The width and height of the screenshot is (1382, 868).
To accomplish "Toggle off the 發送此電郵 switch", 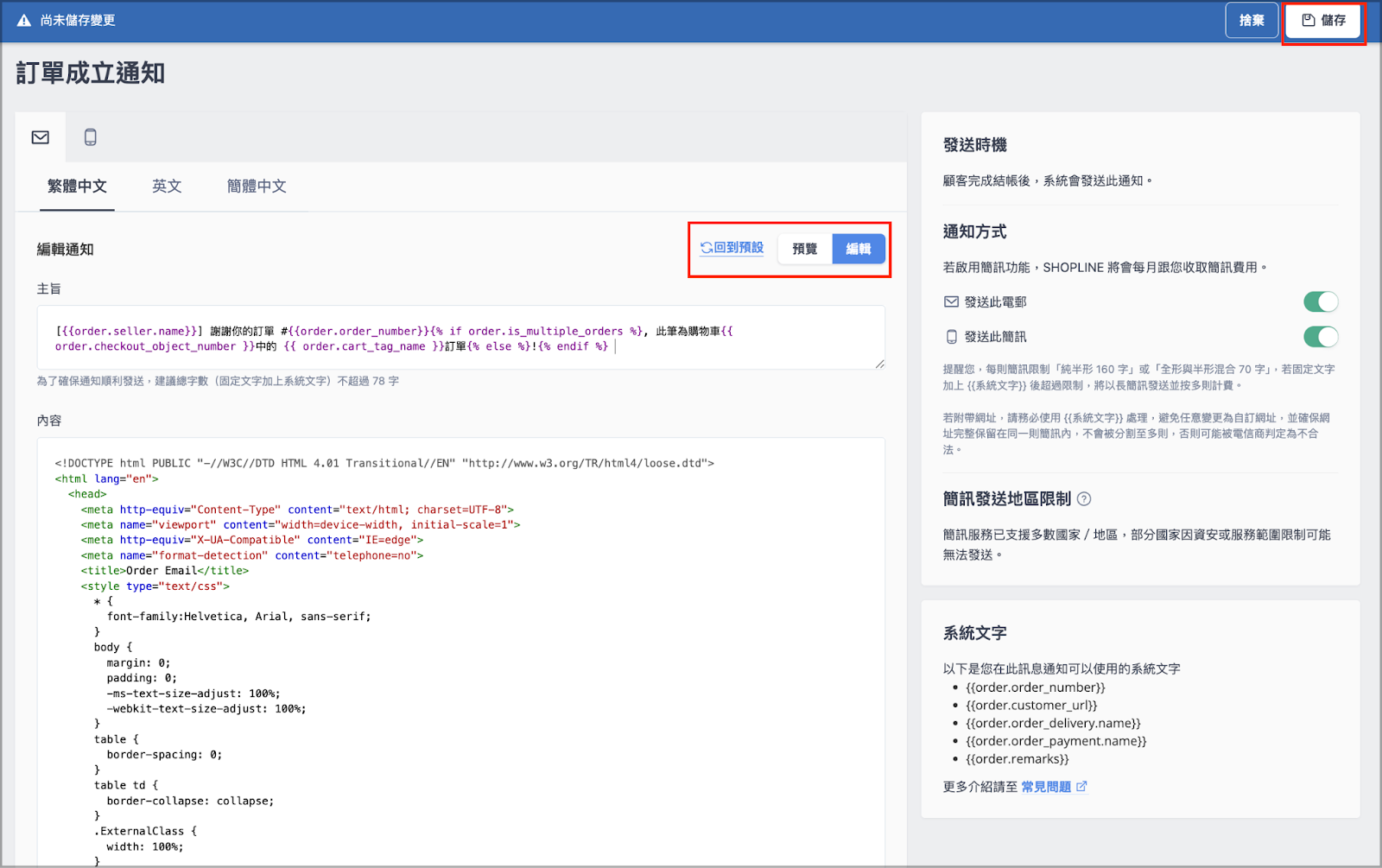I will pos(1321,301).
